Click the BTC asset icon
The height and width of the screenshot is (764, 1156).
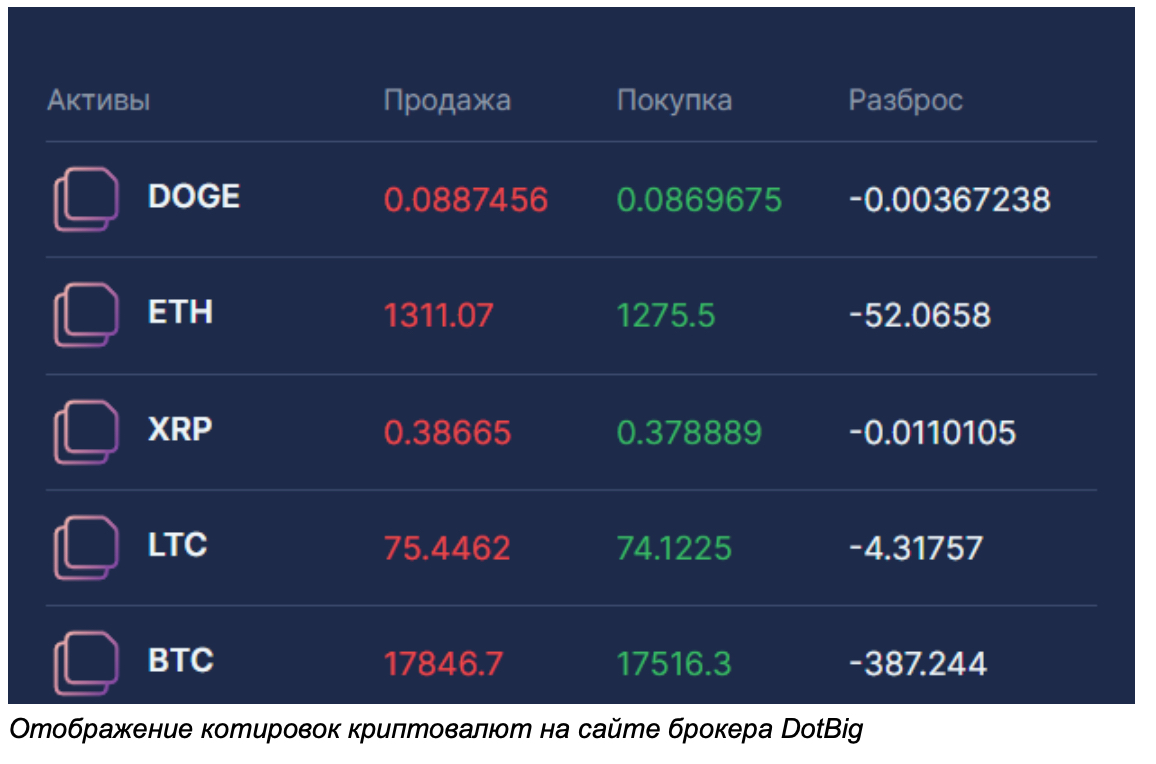tap(85, 662)
